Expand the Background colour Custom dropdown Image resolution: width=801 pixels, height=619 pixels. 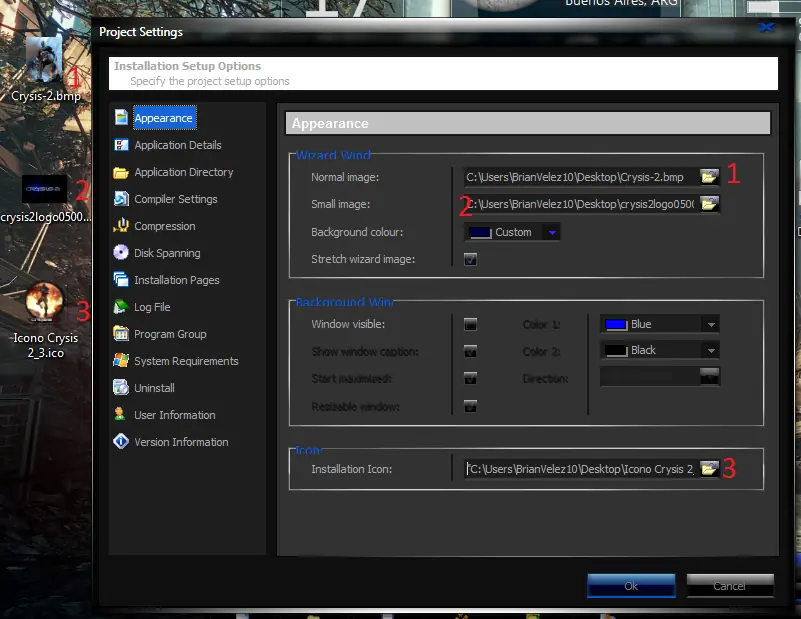552,232
